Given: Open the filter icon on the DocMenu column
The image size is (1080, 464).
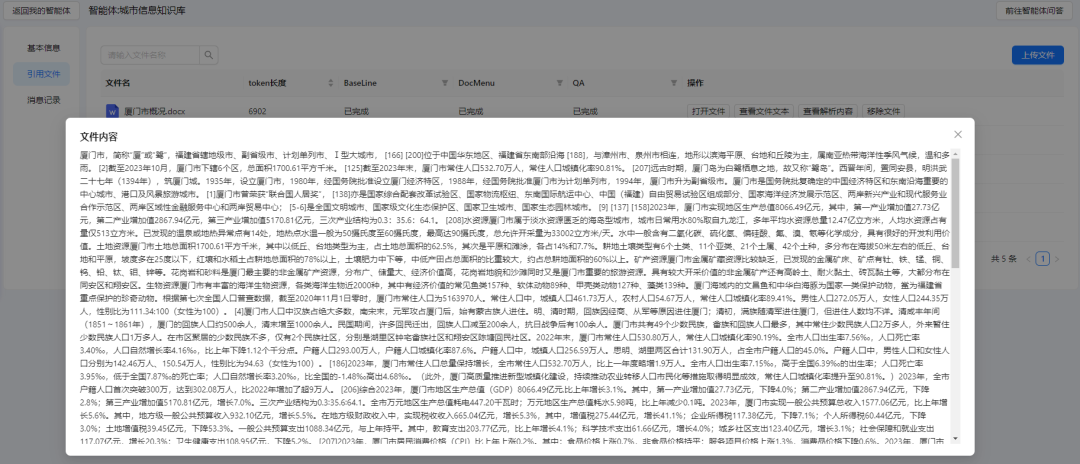Looking at the screenshot, I should (x=559, y=83).
